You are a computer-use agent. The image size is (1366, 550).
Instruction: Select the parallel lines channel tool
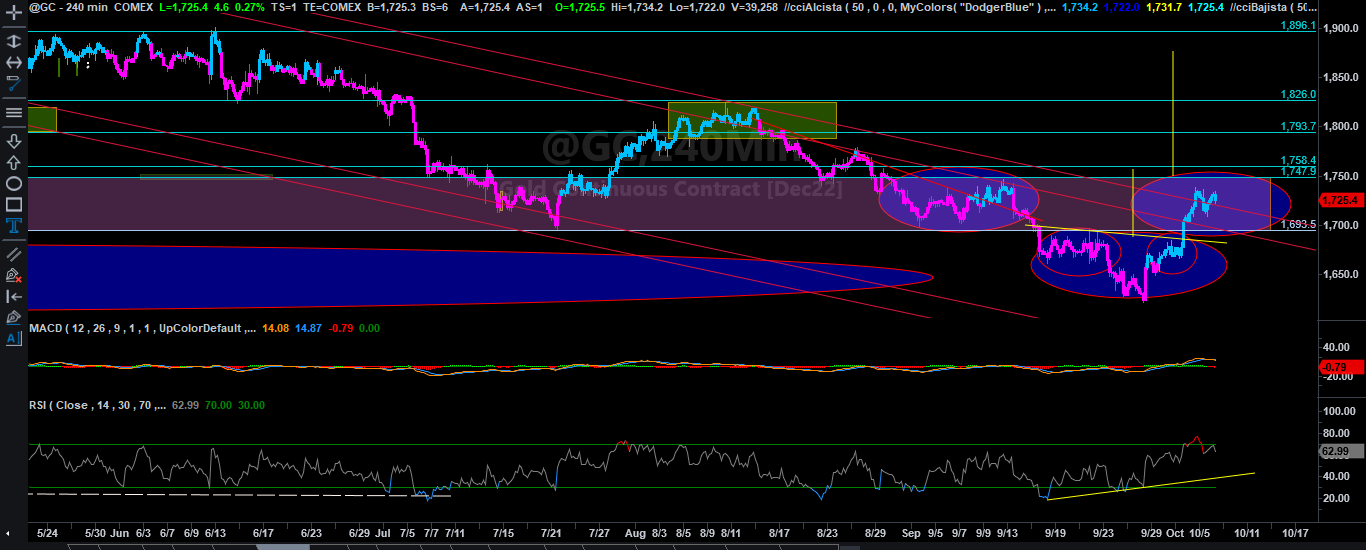click(x=13, y=253)
